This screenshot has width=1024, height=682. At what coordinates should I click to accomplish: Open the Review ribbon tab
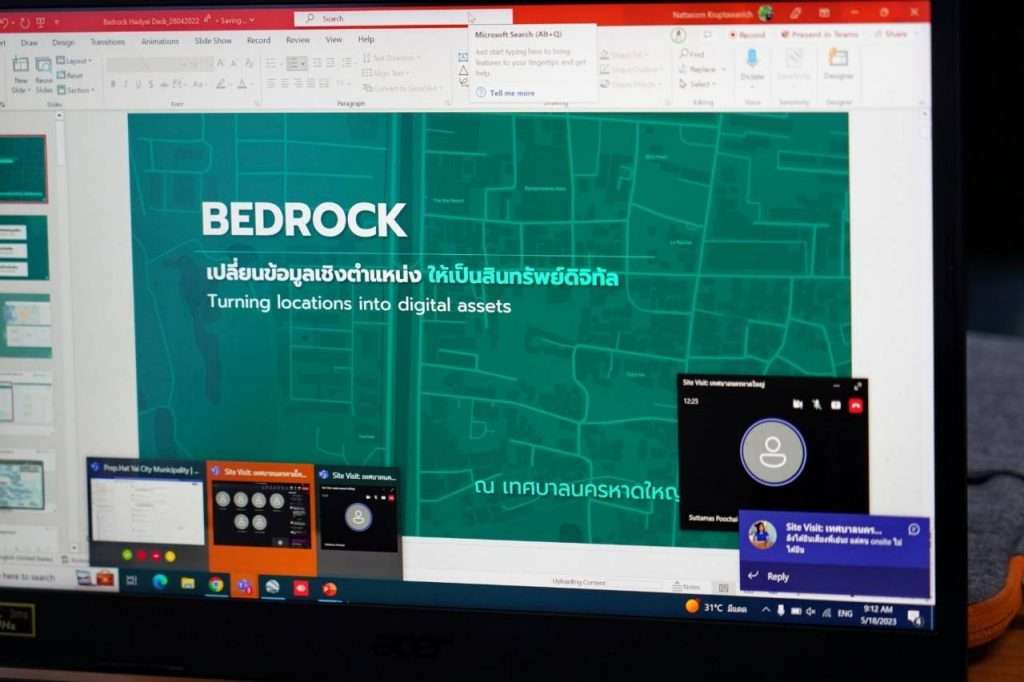tap(298, 40)
